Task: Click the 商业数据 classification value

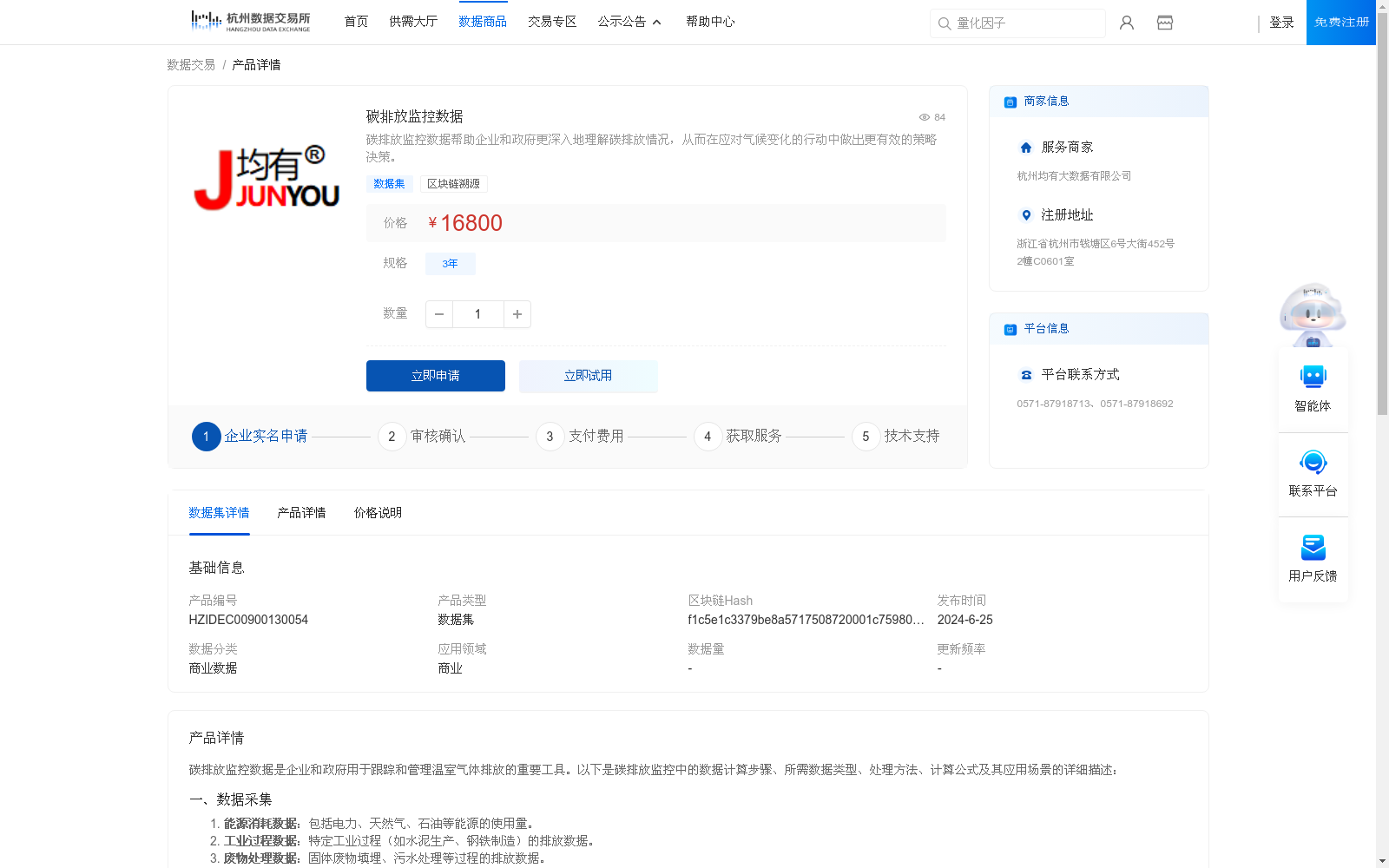Action: click(213, 668)
